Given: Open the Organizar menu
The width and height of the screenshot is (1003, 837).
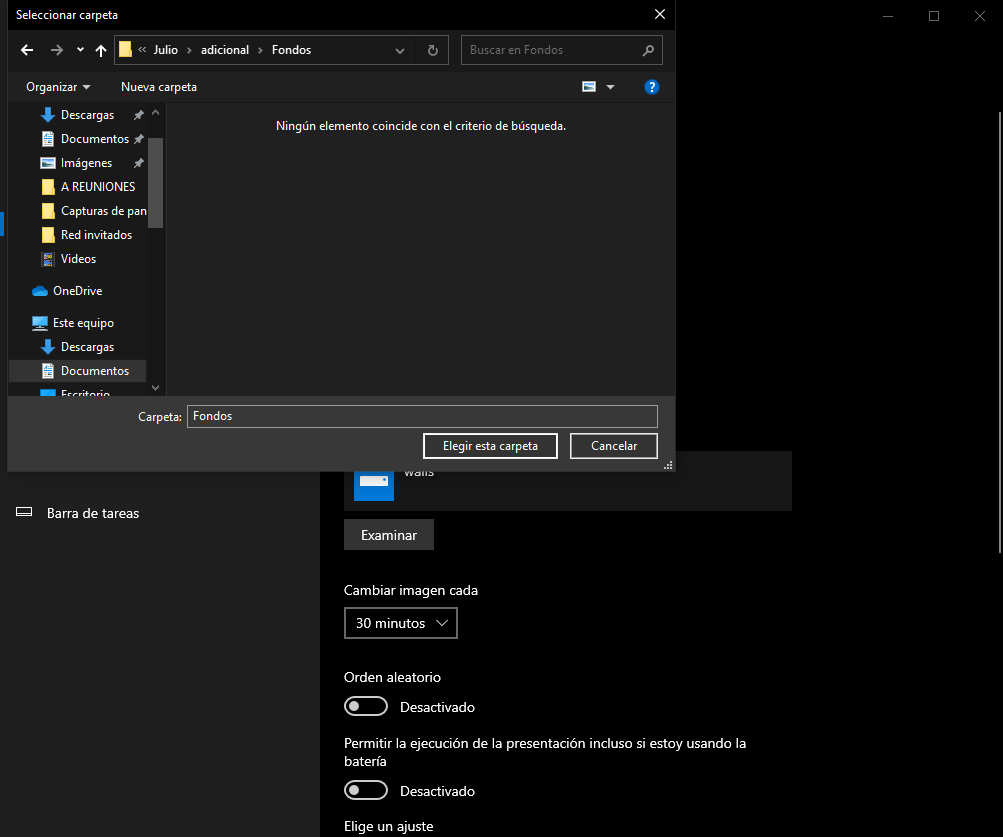Looking at the screenshot, I should tap(58, 87).
